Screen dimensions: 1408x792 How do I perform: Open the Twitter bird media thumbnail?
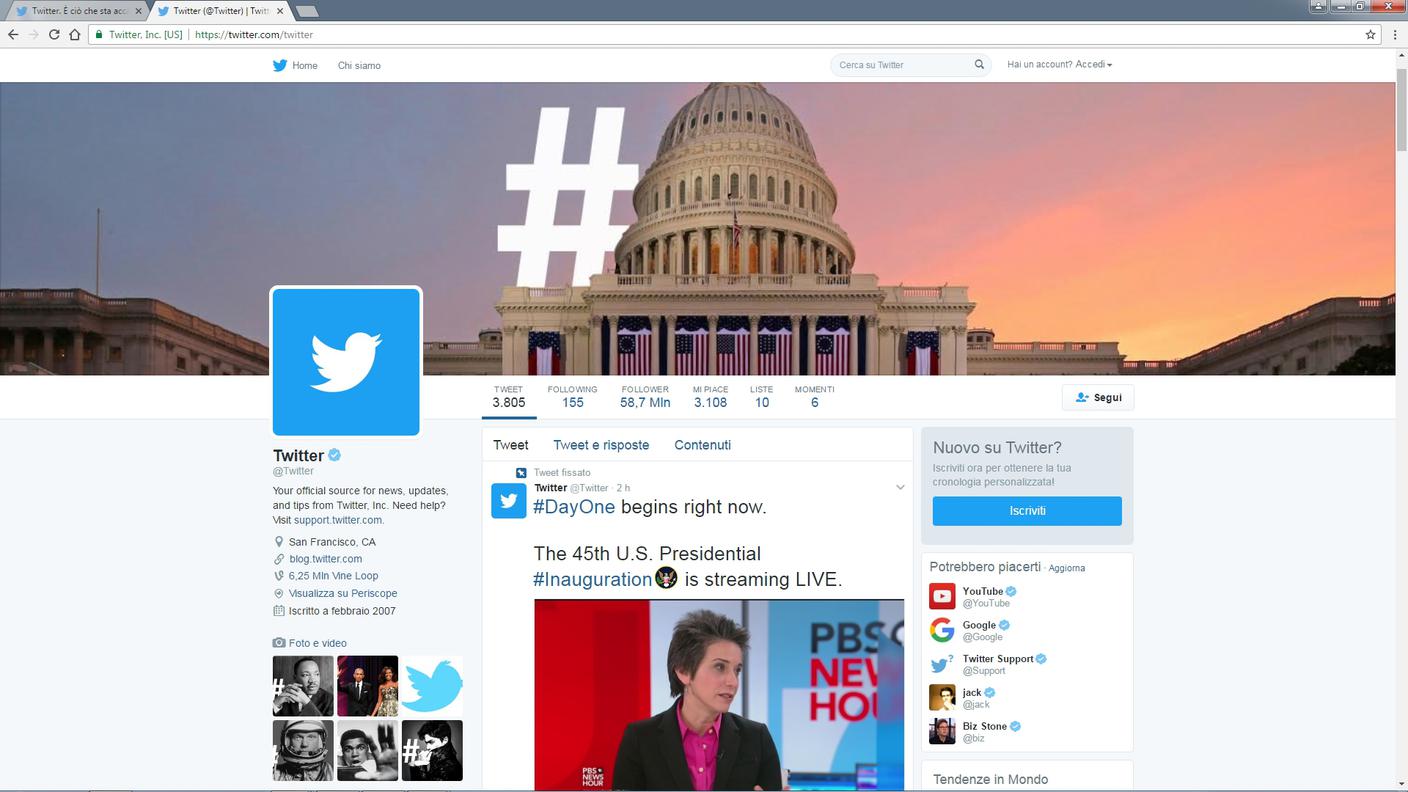click(x=432, y=686)
